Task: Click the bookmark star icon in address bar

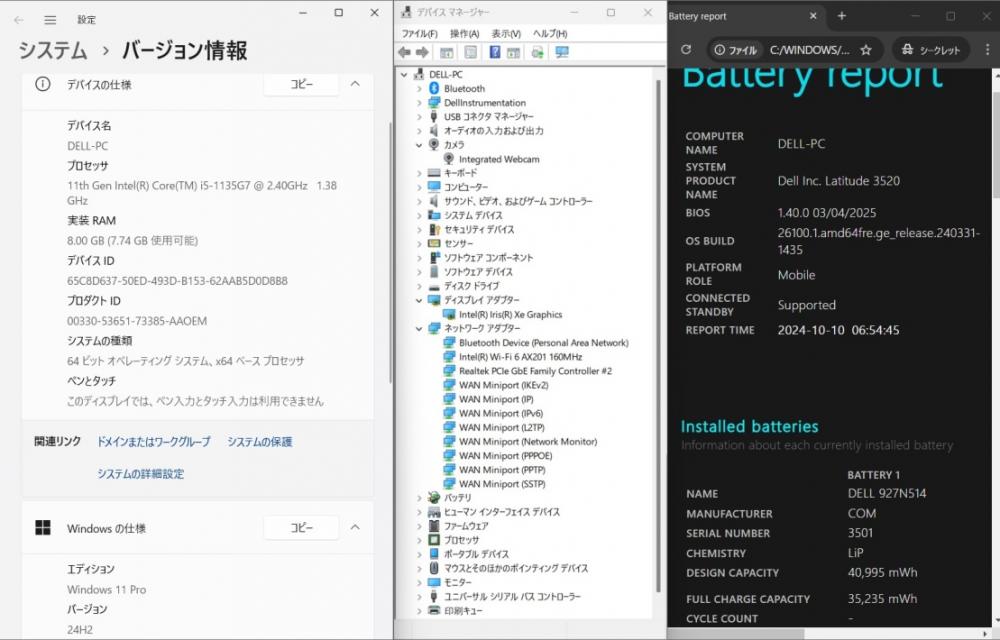Action: [865, 50]
